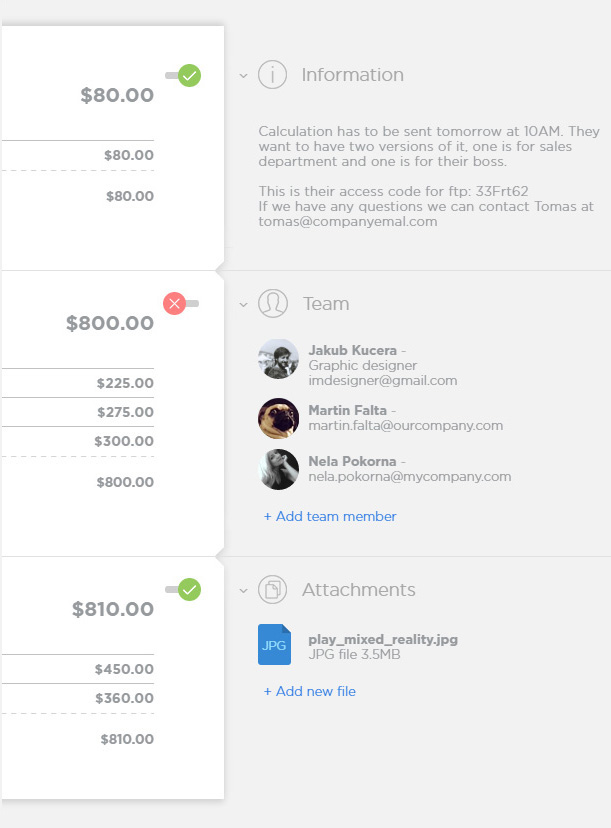This screenshot has height=828, width=611.
Task: Click Martin Falta's pug avatar
Action: point(278,418)
